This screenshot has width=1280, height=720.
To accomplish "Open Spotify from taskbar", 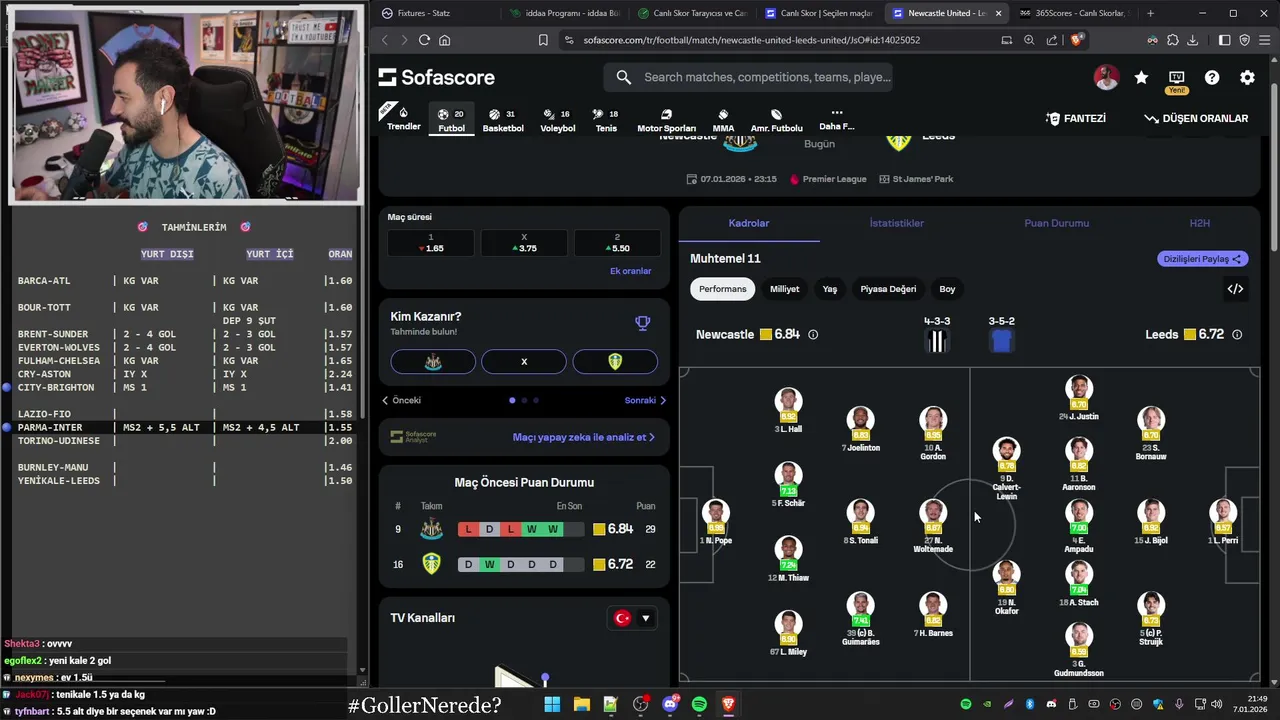I will click(x=699, y=704).
